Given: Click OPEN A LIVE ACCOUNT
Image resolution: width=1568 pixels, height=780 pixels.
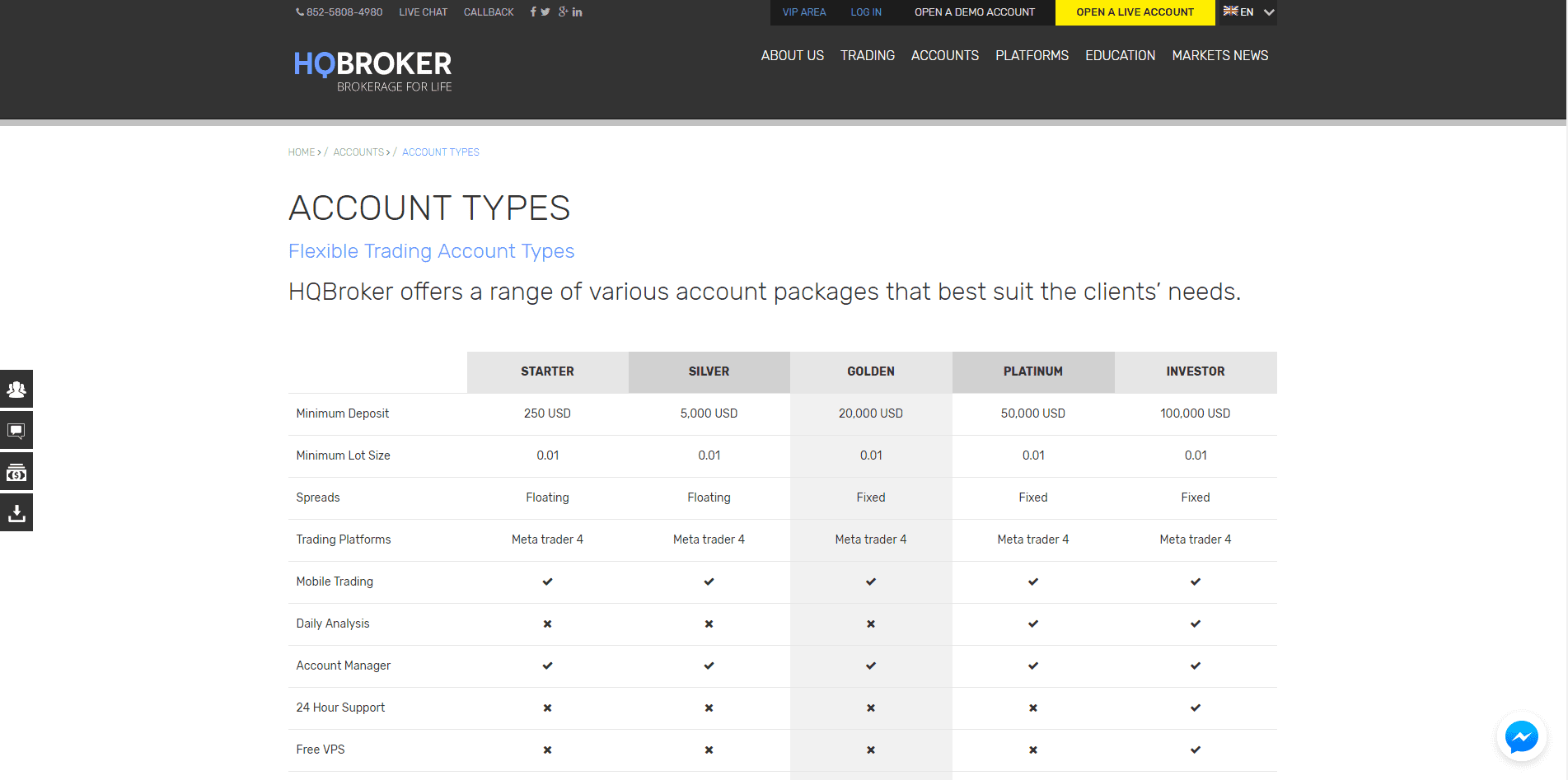Looking at the screenshot, I should (x=1135, y=12).
